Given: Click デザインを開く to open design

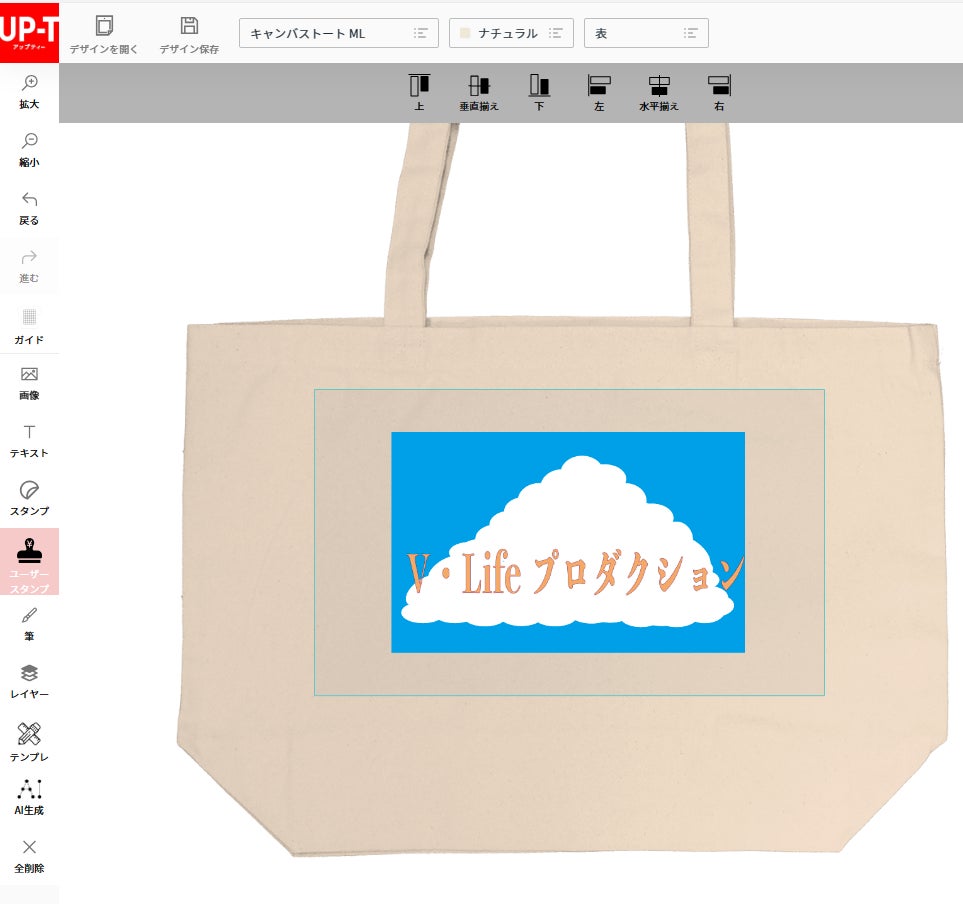Looking at the screenshot, I should [x=104, y=33].
